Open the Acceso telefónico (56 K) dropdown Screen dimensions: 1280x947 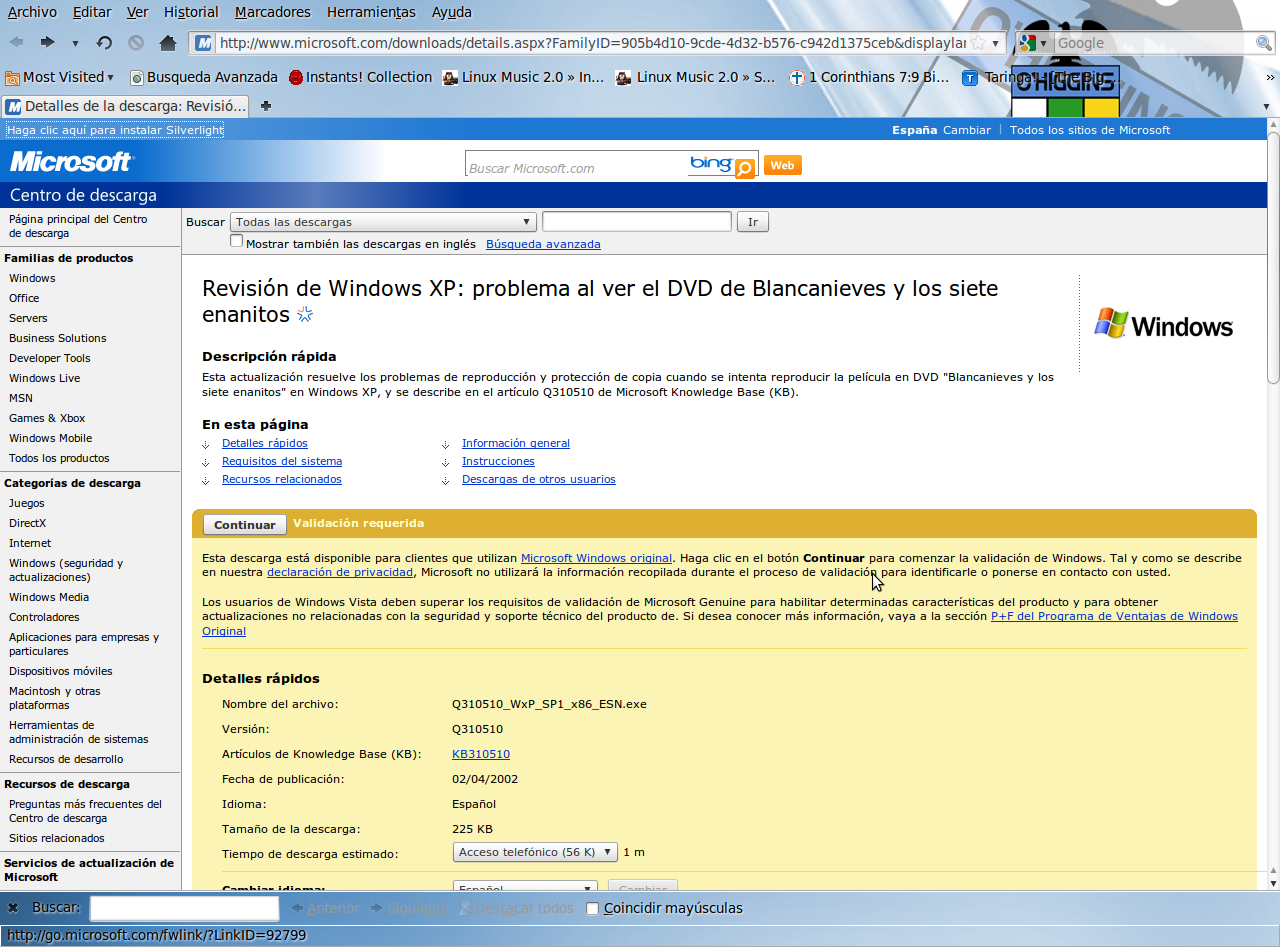click(x=535, y=852)
